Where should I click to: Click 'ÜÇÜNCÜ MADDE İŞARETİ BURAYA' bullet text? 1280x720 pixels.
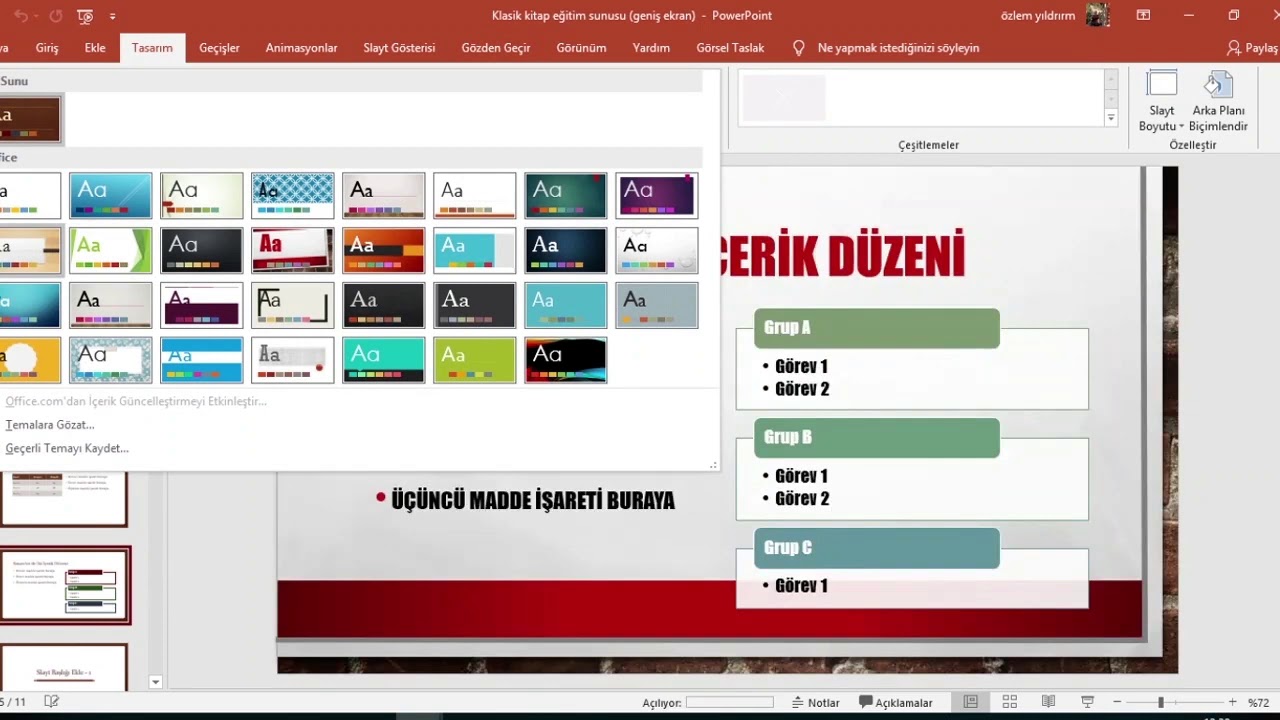click(533, 500)
